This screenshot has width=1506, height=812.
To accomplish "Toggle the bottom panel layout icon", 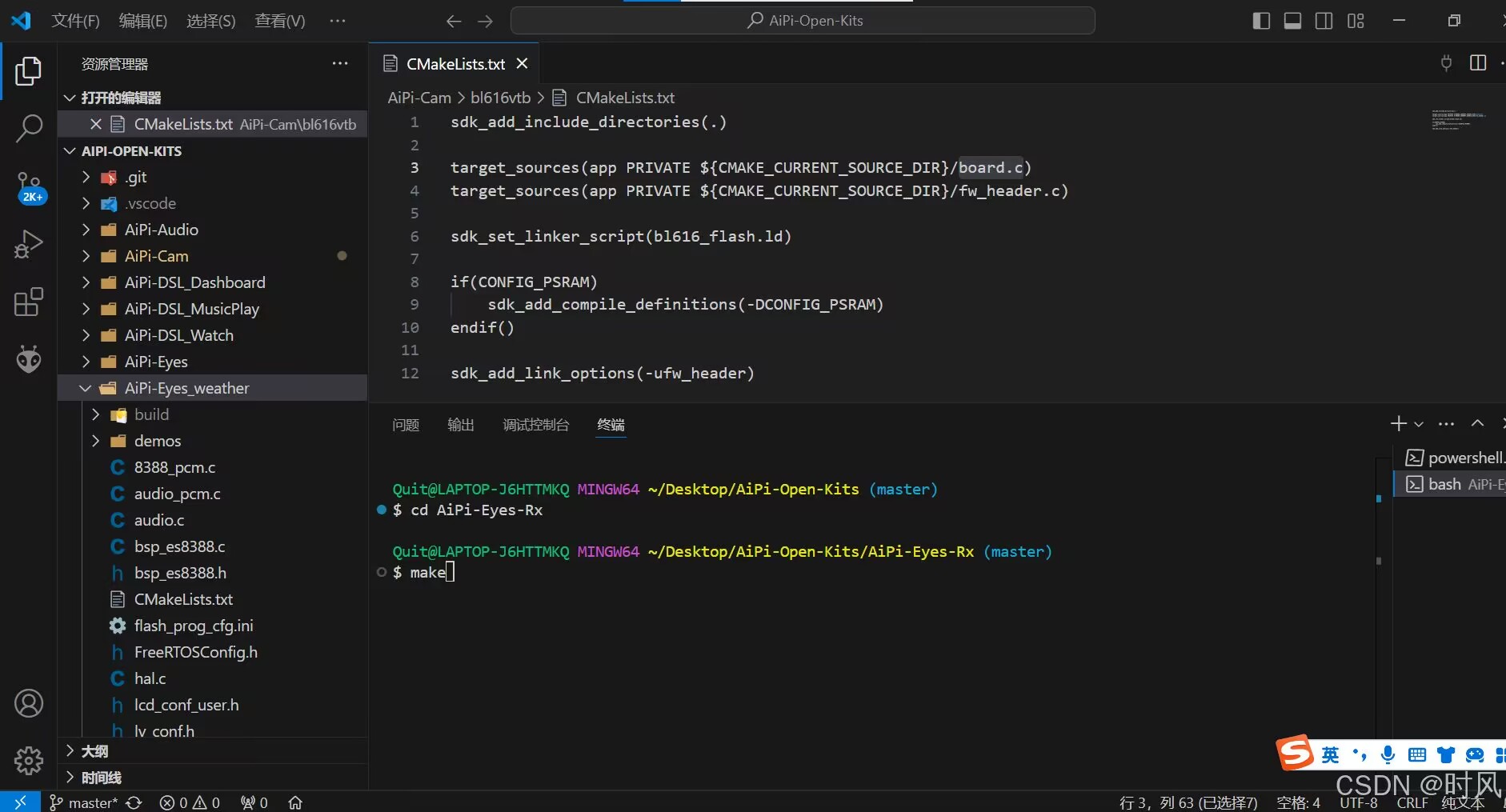I will (1292, 21).
